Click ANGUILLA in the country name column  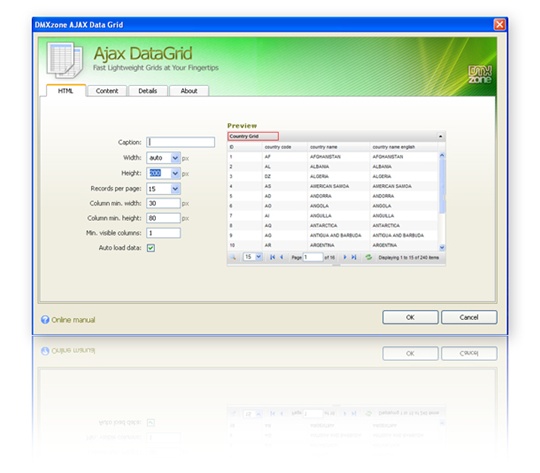321,216
